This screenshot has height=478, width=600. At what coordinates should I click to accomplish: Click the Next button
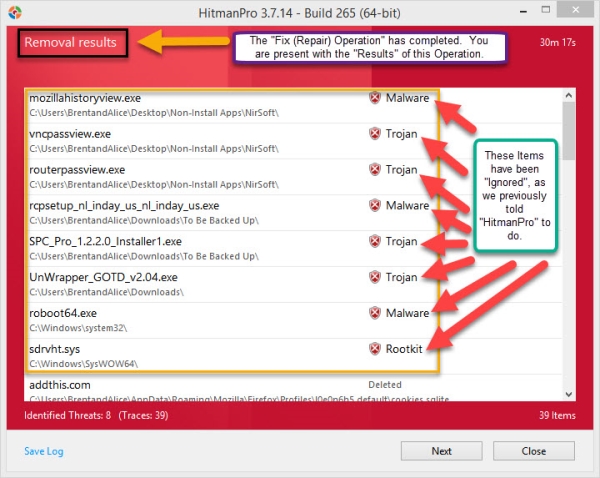(442, 451)
